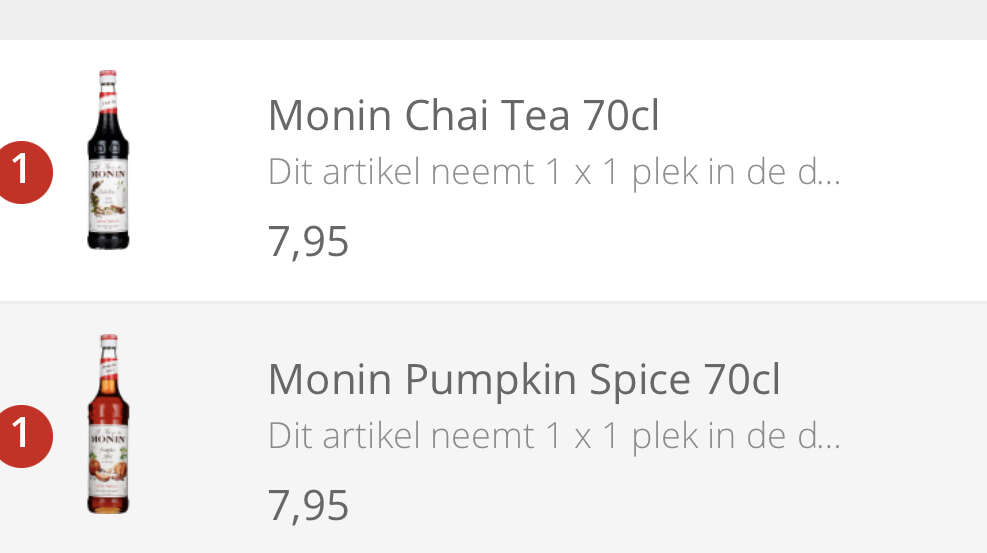Screen dimensions: 987x553
Task: Click empty gray space right of Pumpkin Spice title
Action: (x=881, y=379)
